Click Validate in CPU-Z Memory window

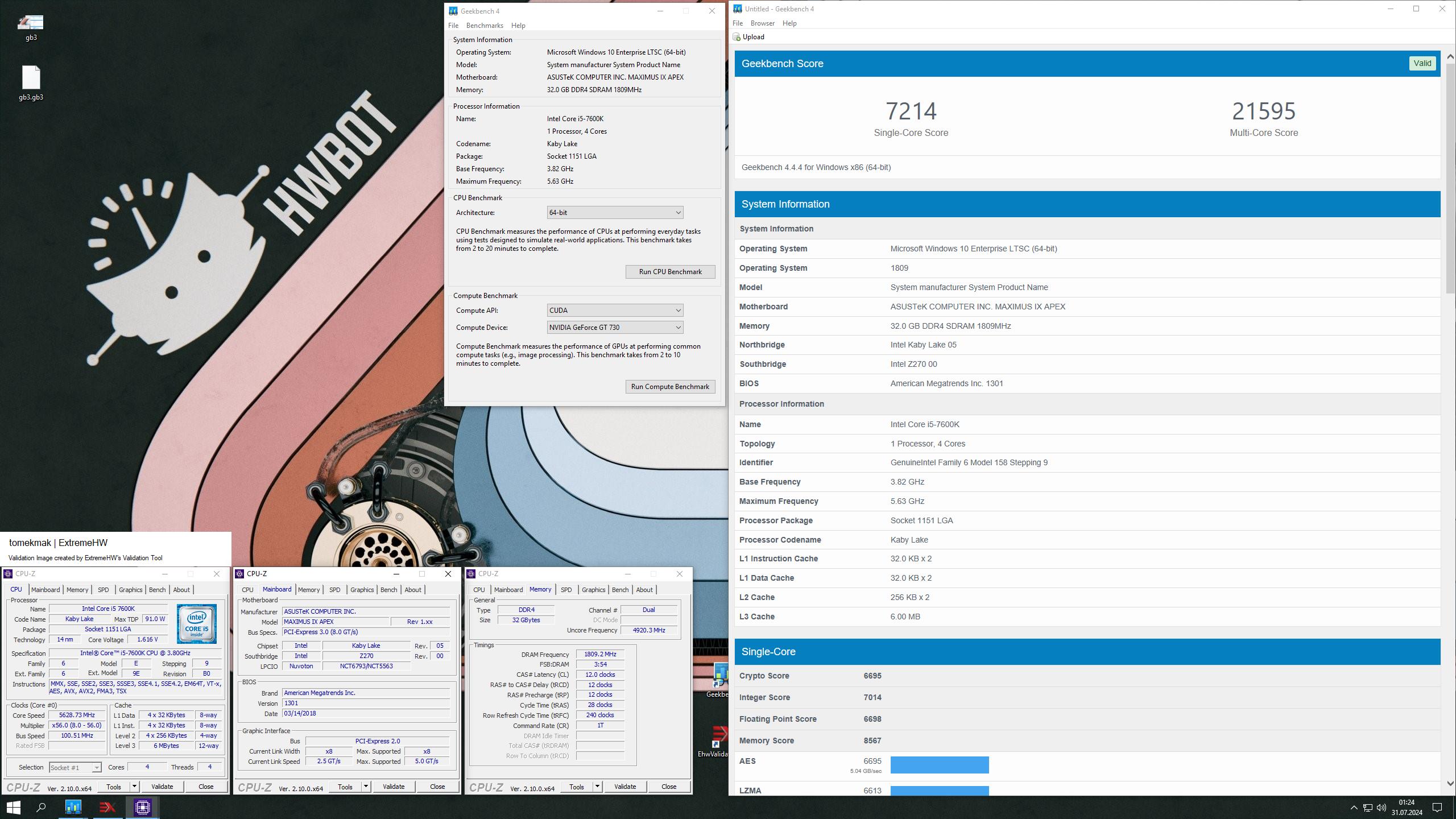coord(625,787)
